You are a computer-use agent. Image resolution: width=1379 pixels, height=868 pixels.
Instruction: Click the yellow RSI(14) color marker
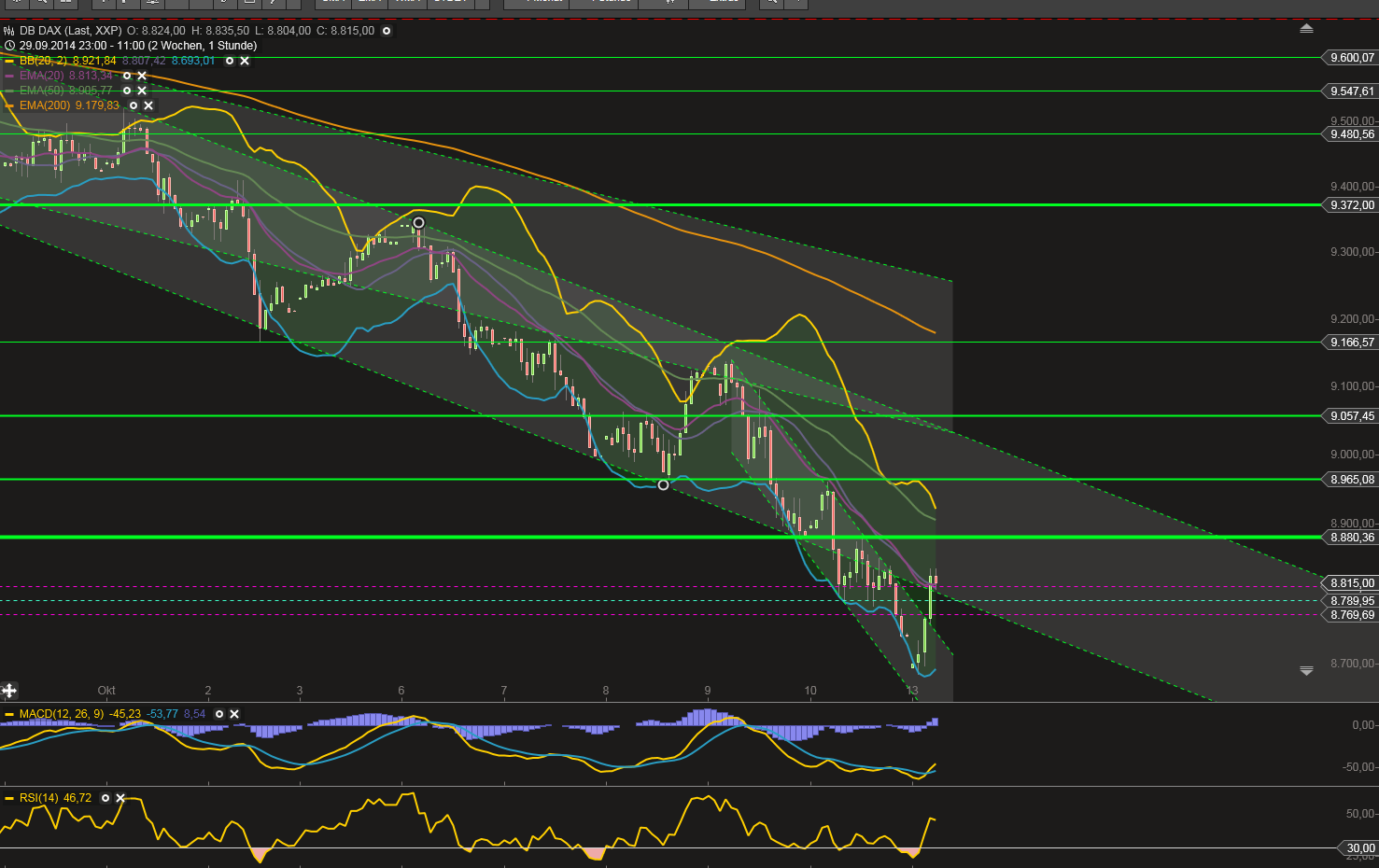pos(9,798)
